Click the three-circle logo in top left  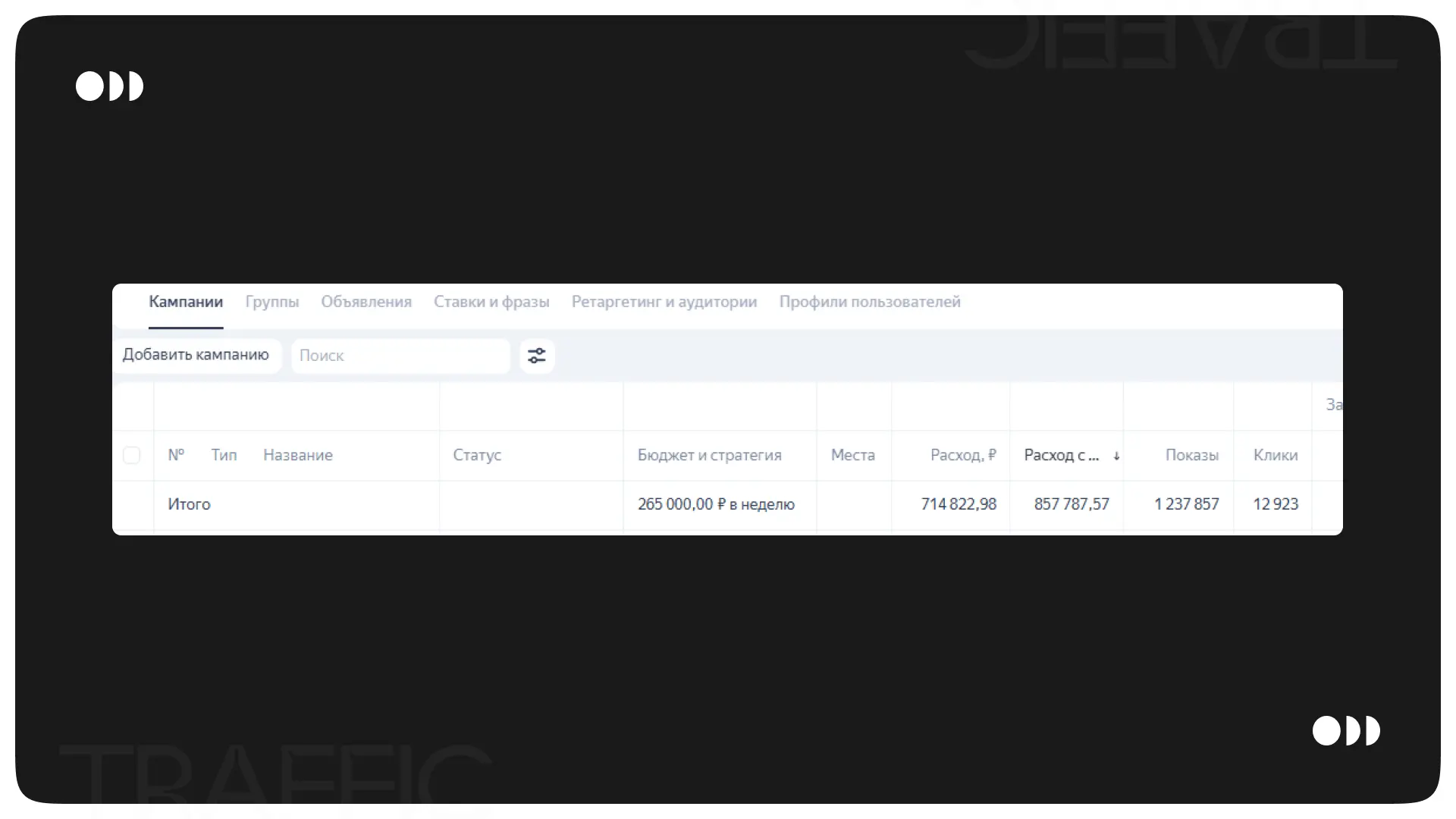(109, 86)
